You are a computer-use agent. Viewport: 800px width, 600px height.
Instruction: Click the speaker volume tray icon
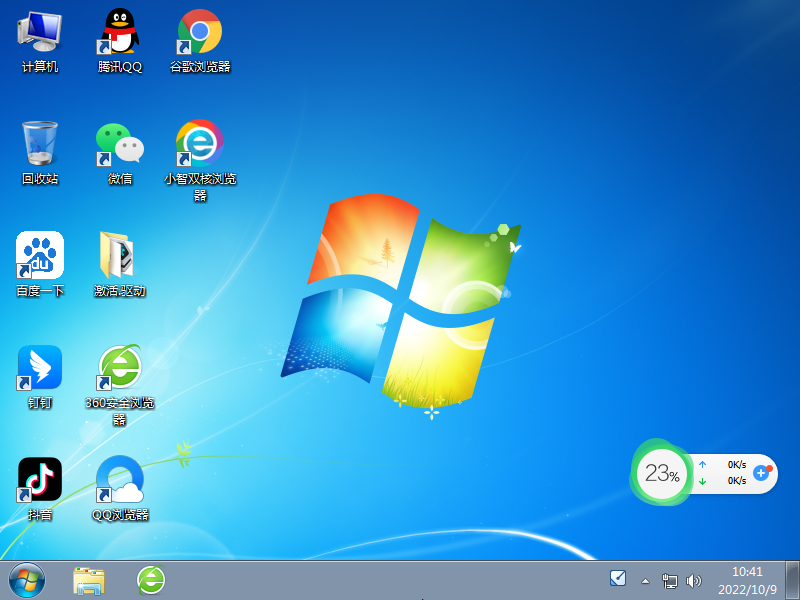[694, 580]
